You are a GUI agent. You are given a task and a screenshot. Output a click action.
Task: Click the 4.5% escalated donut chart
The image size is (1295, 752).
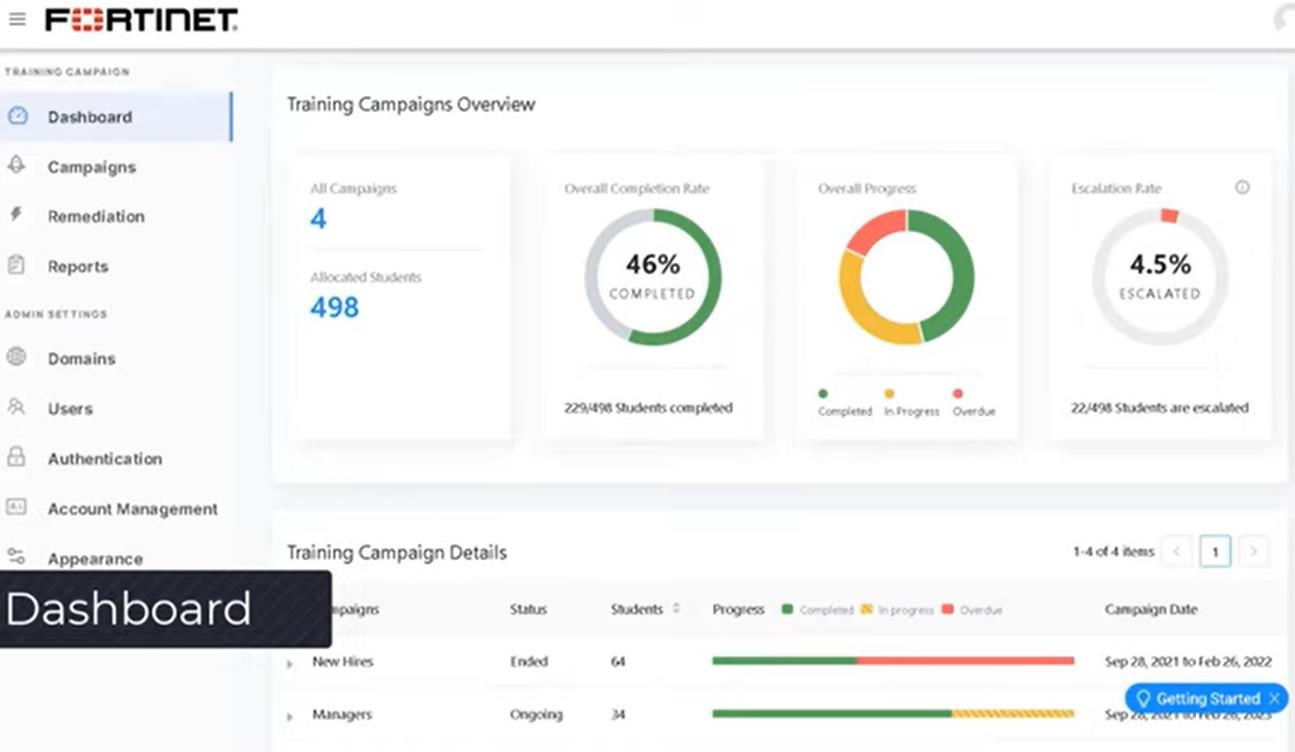click(1160, 277)
